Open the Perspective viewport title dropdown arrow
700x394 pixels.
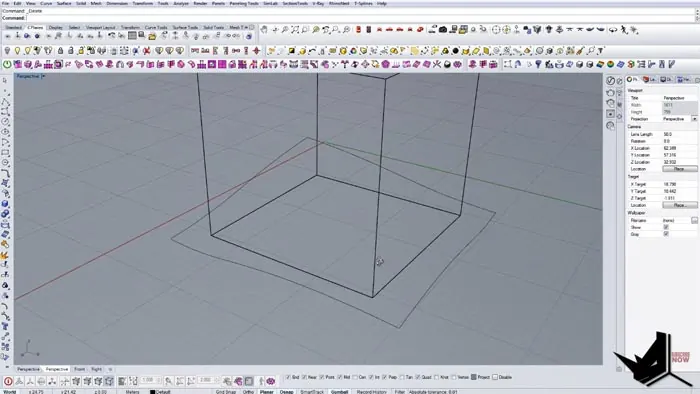pos(43,76)
